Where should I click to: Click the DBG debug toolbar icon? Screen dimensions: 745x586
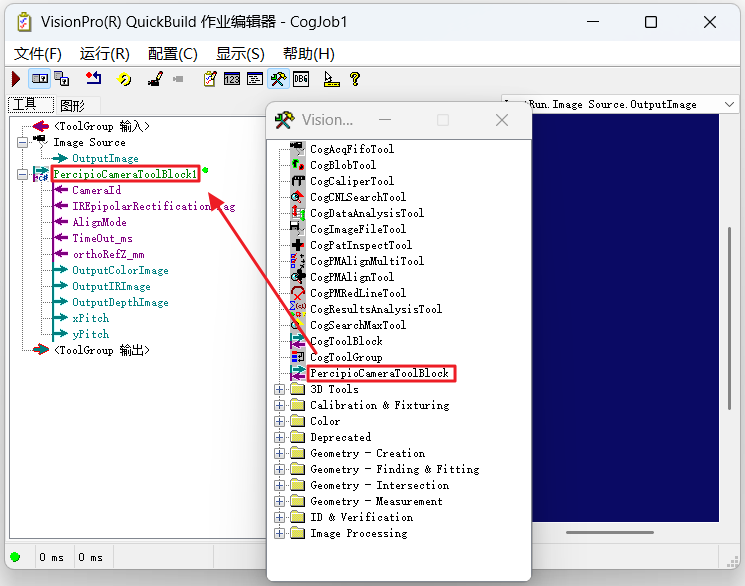(301, 79)
